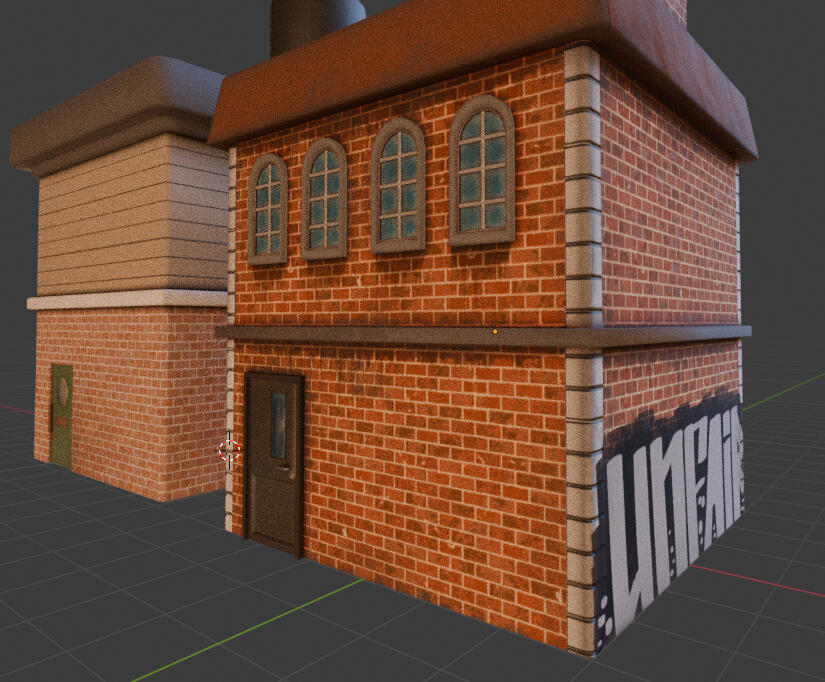The image size is (825, 682).
Task: Select the upper white corner quoin stones
Action: pyautogui.click(x=582, y=190)
